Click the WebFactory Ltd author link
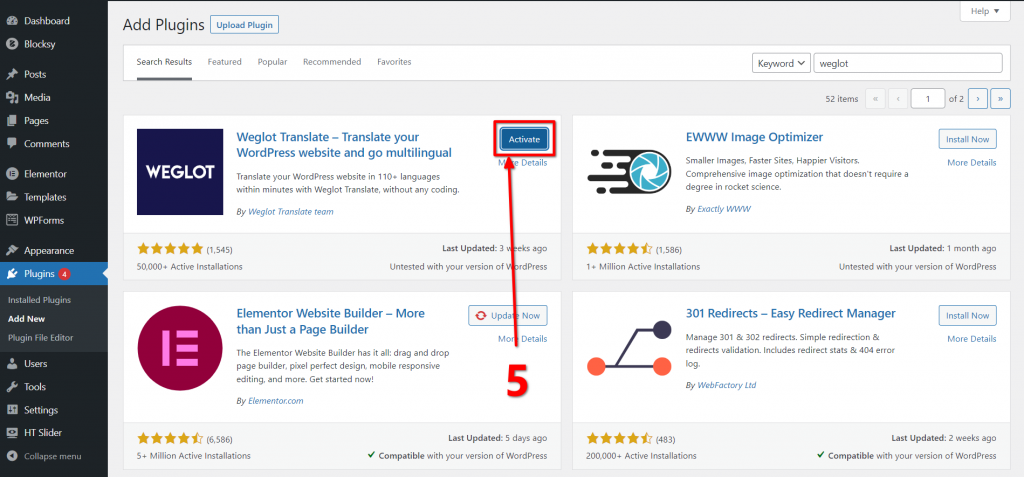Image resolution: width=1024 pixels, height=477 pixels. pos(727,386)
